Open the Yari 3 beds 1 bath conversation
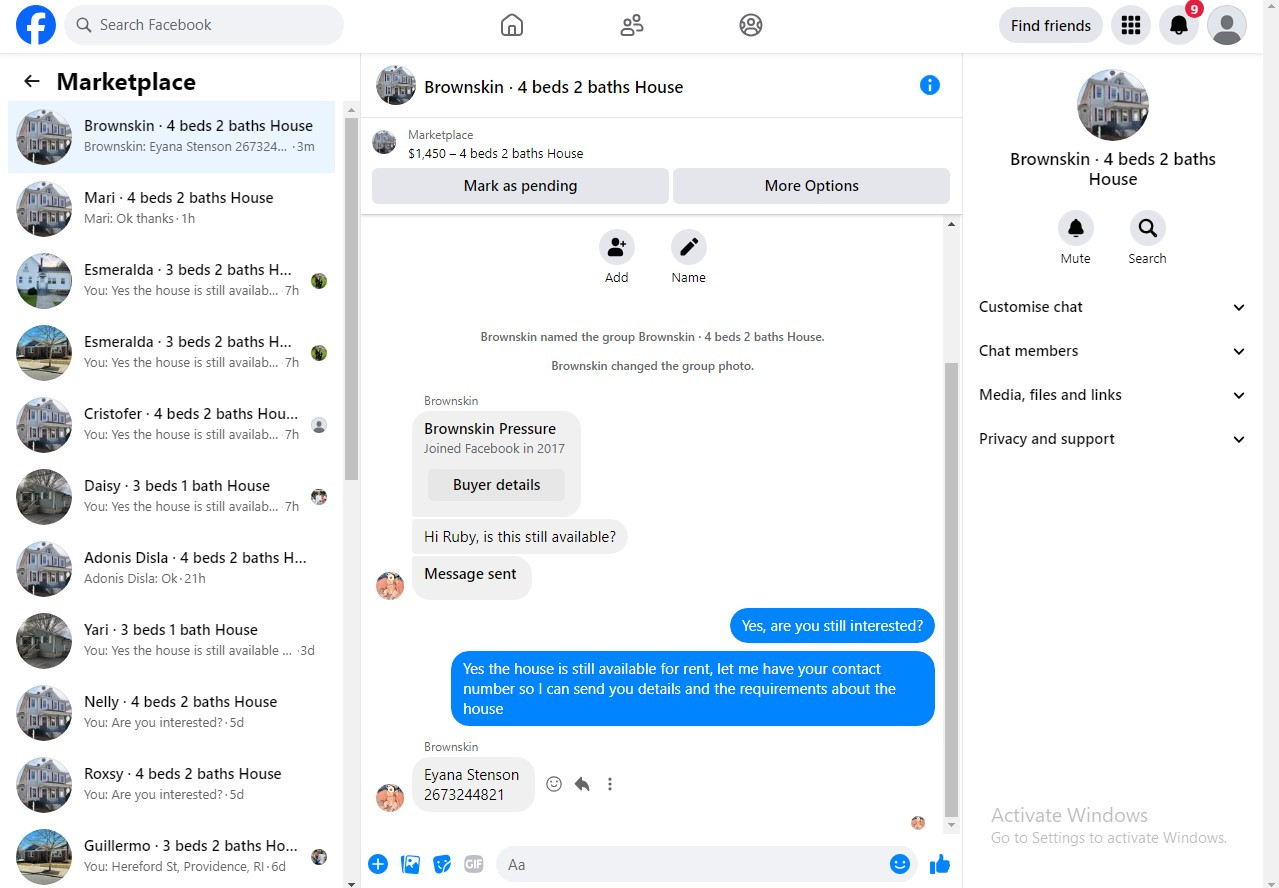The width and height of the screenshot is (1279, 888). (172, 641)
